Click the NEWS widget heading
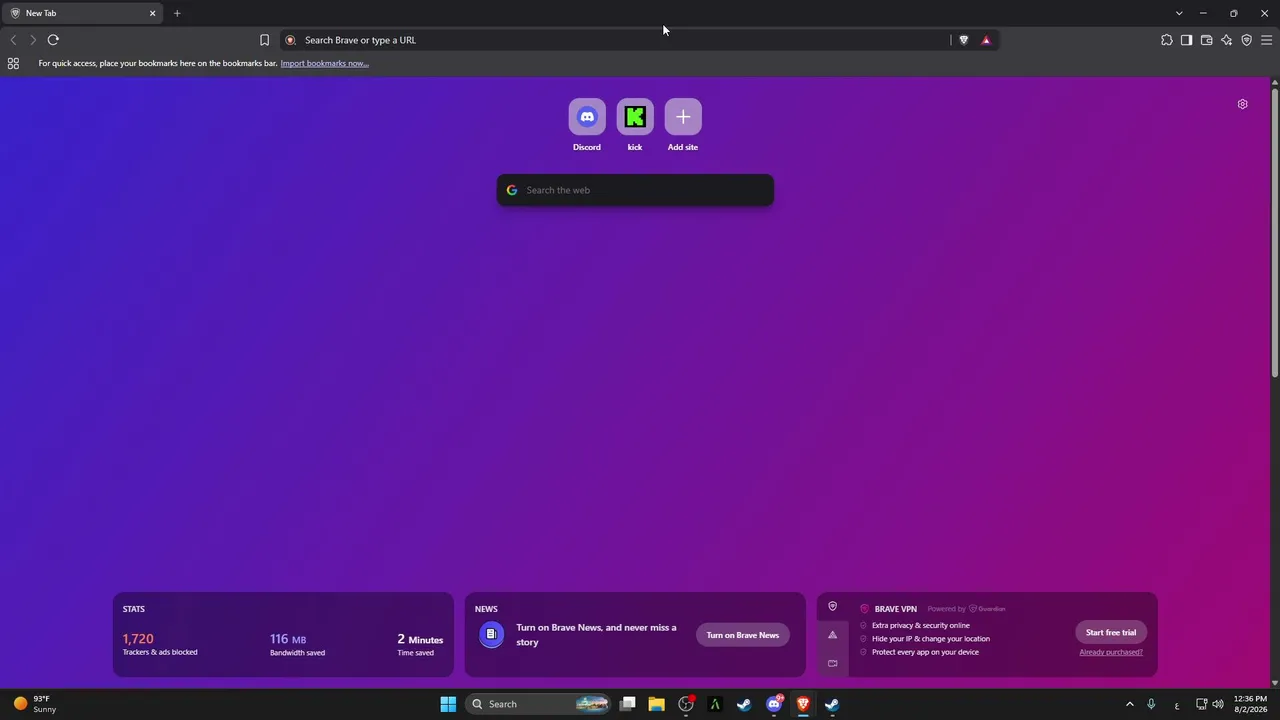The width and height of the screenshot is (1280, 720). [x=486, y=609]
